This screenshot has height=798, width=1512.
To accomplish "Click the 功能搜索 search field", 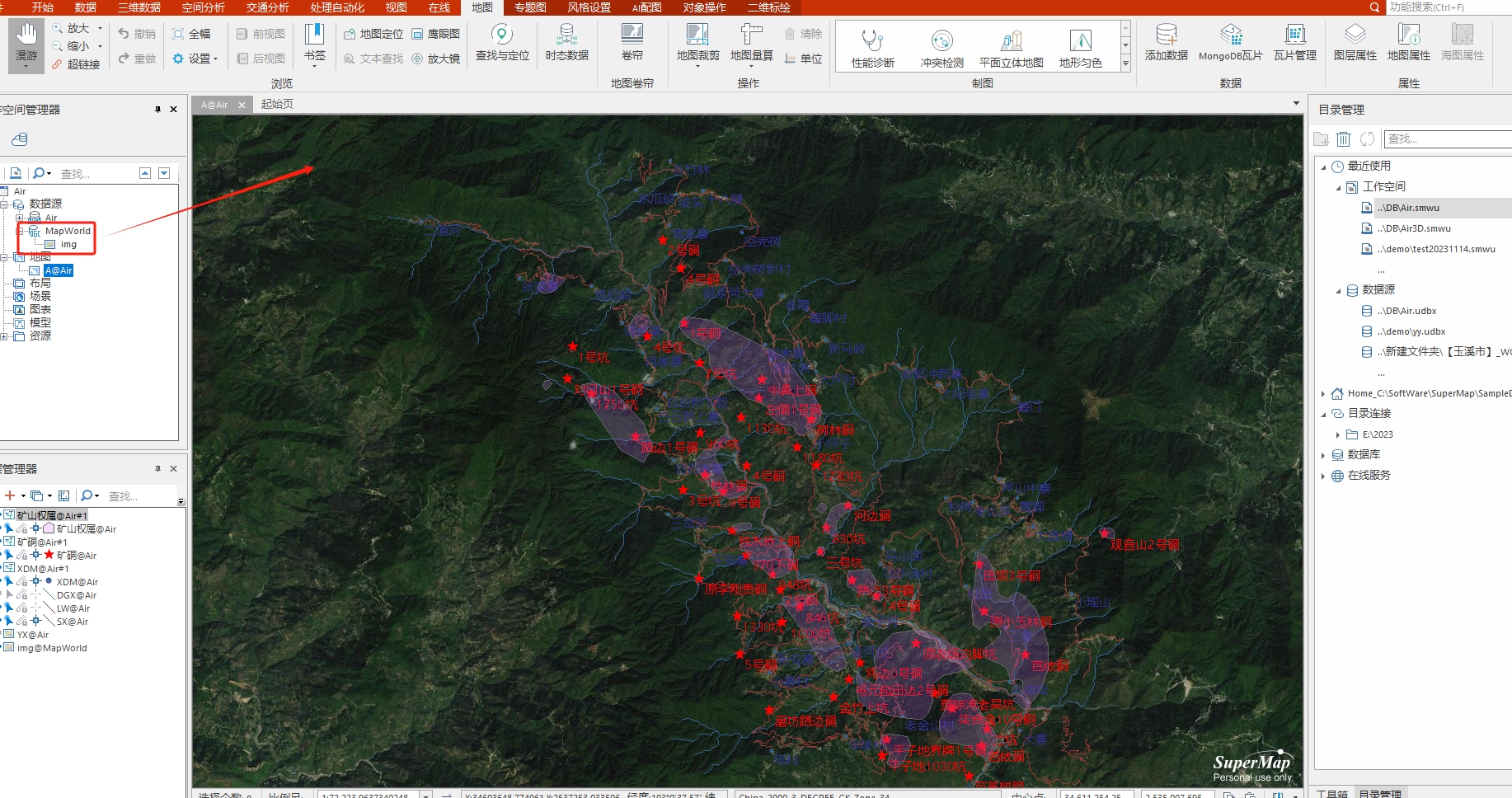I will click(x=1446, y=7).
